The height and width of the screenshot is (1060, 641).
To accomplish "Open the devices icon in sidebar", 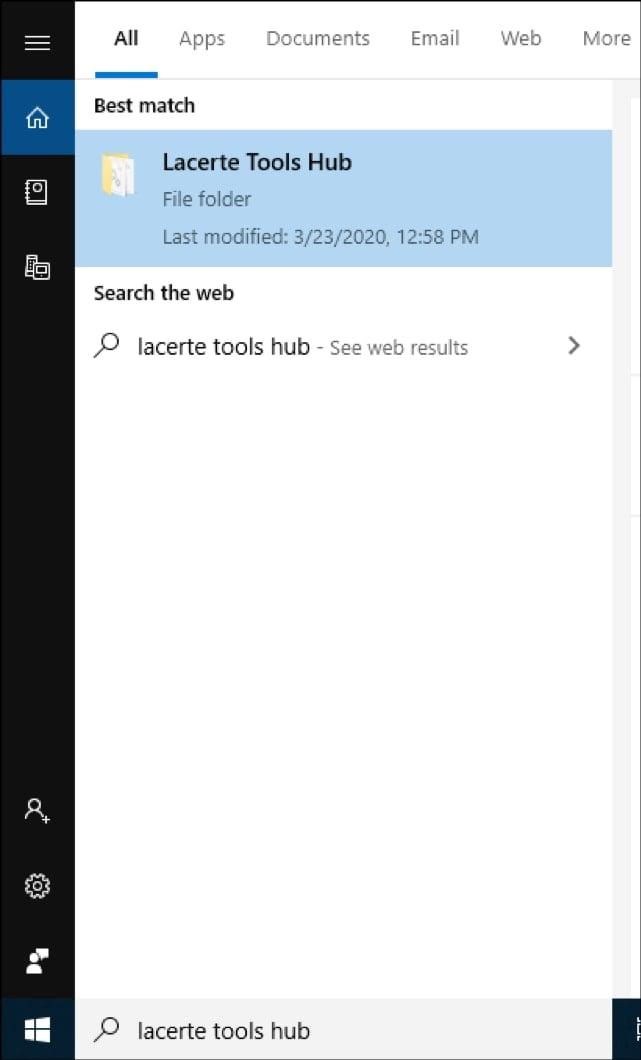I will (x=37, y=267).
